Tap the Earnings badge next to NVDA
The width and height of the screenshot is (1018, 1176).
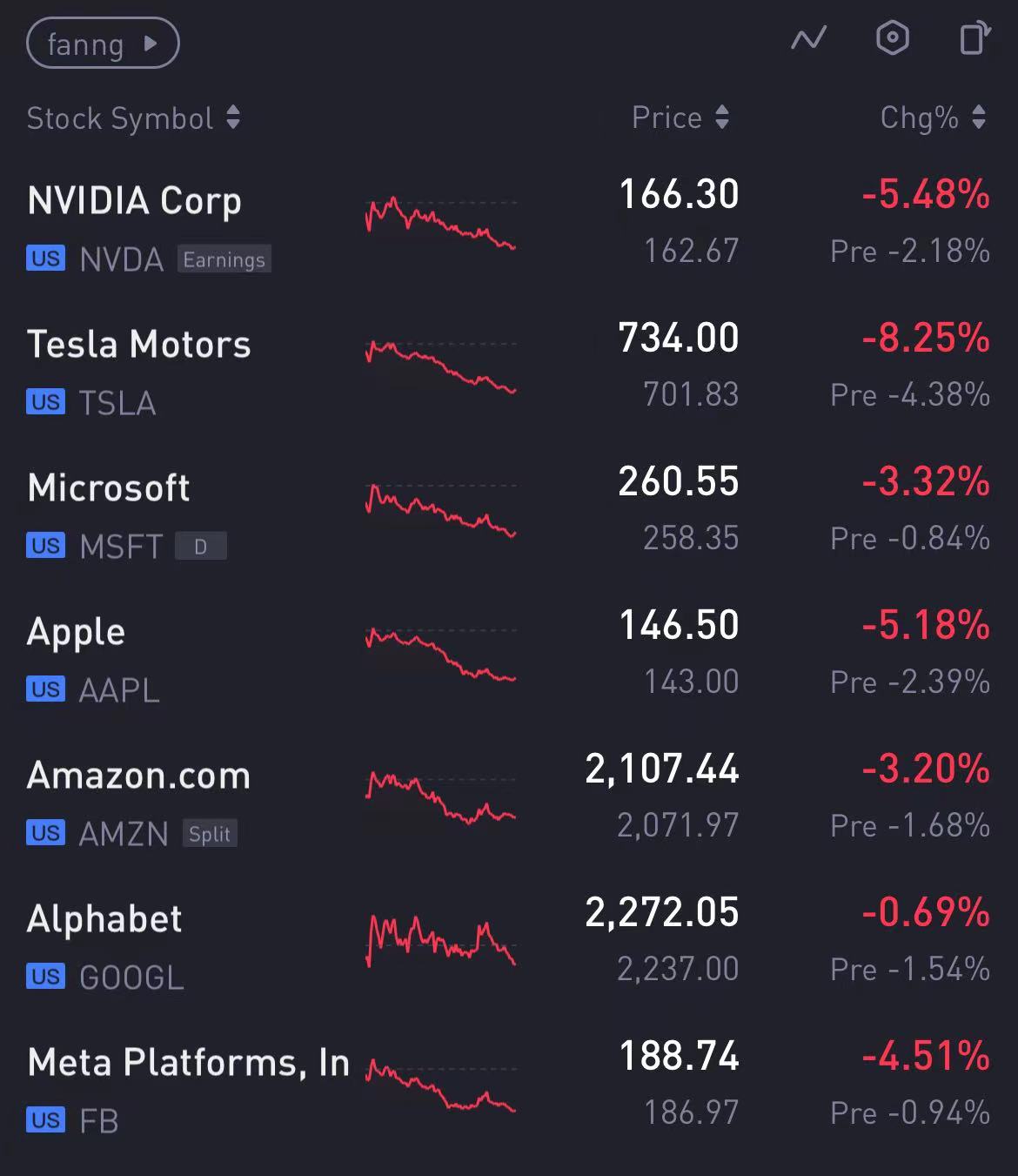point(224,259)
